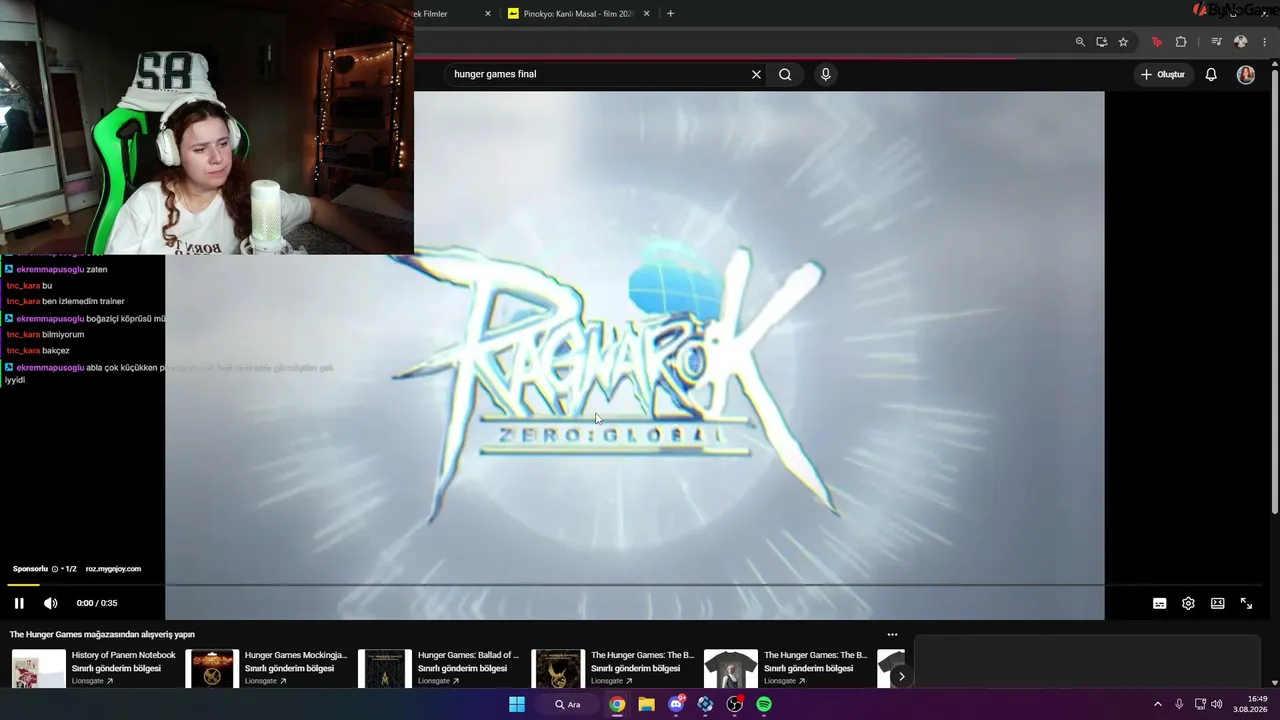The width and height of the screenshot is (1280, 720).
Task: Open the system volume control
Action: (1217, 704)
